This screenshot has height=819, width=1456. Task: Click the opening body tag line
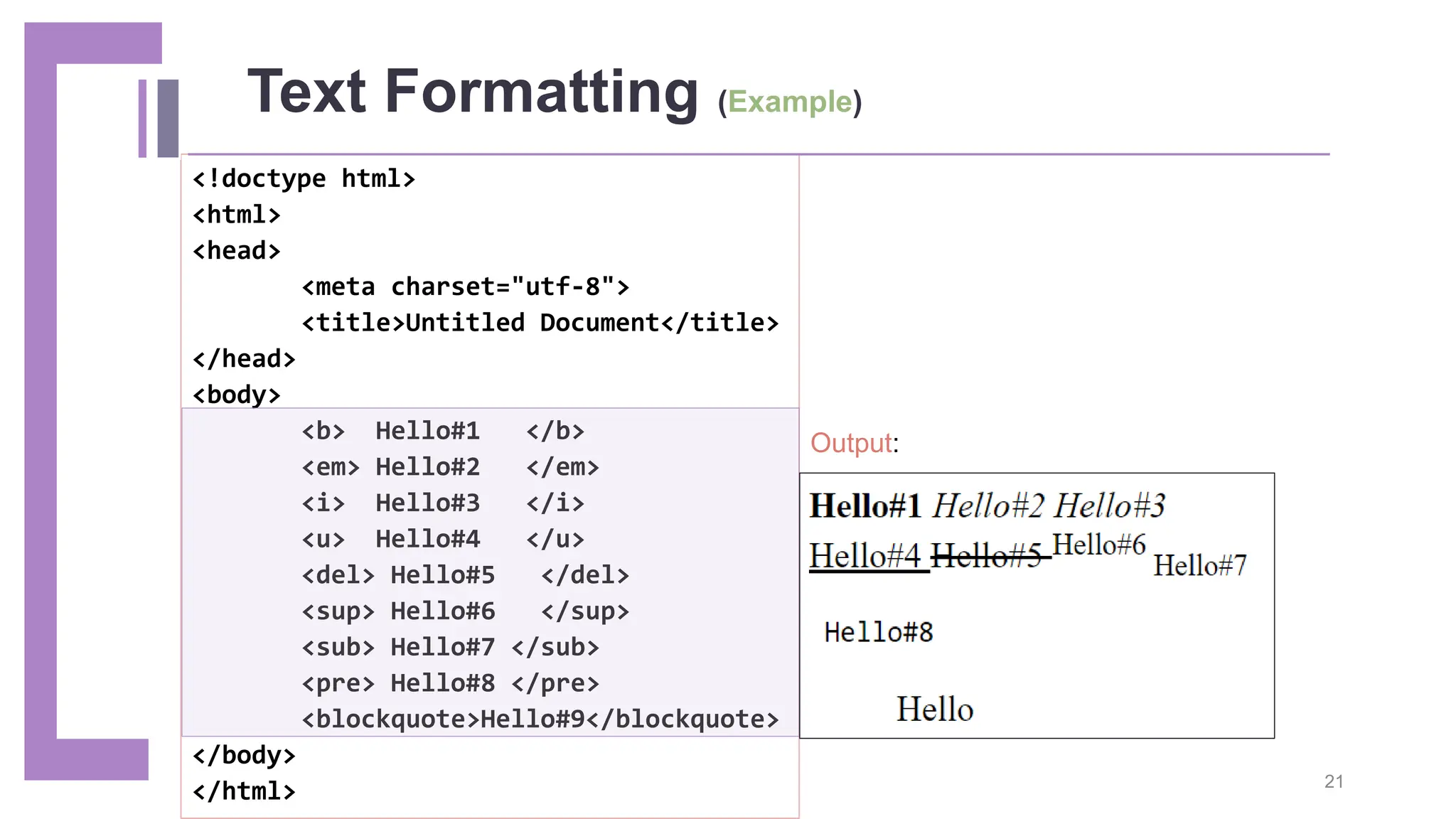[237, 395]
